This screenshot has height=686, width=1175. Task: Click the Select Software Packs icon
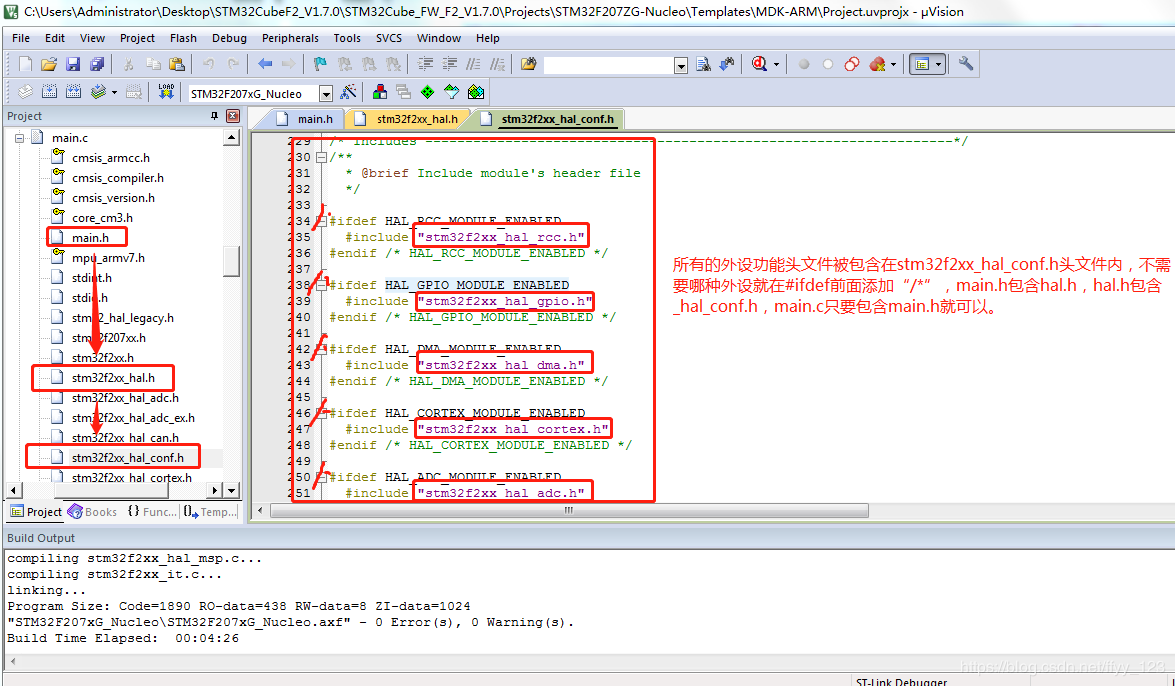point(451,92)
